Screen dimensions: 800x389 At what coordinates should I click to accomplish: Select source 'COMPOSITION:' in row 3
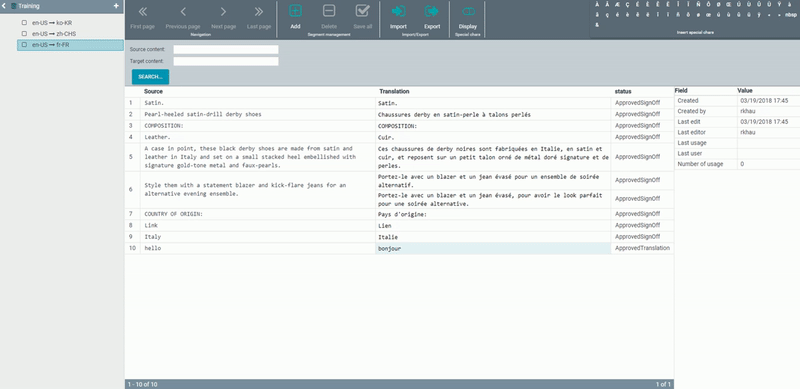[258, 126]
